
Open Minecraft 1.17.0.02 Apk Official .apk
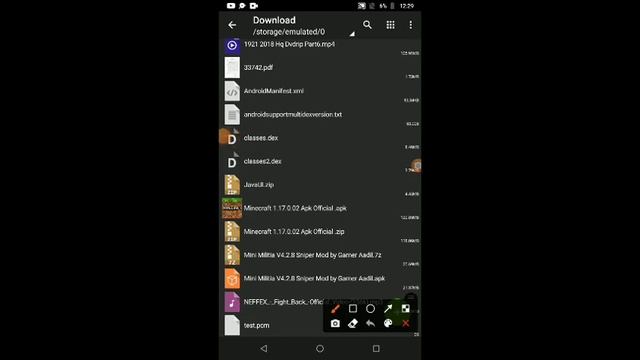pos(295,208)
